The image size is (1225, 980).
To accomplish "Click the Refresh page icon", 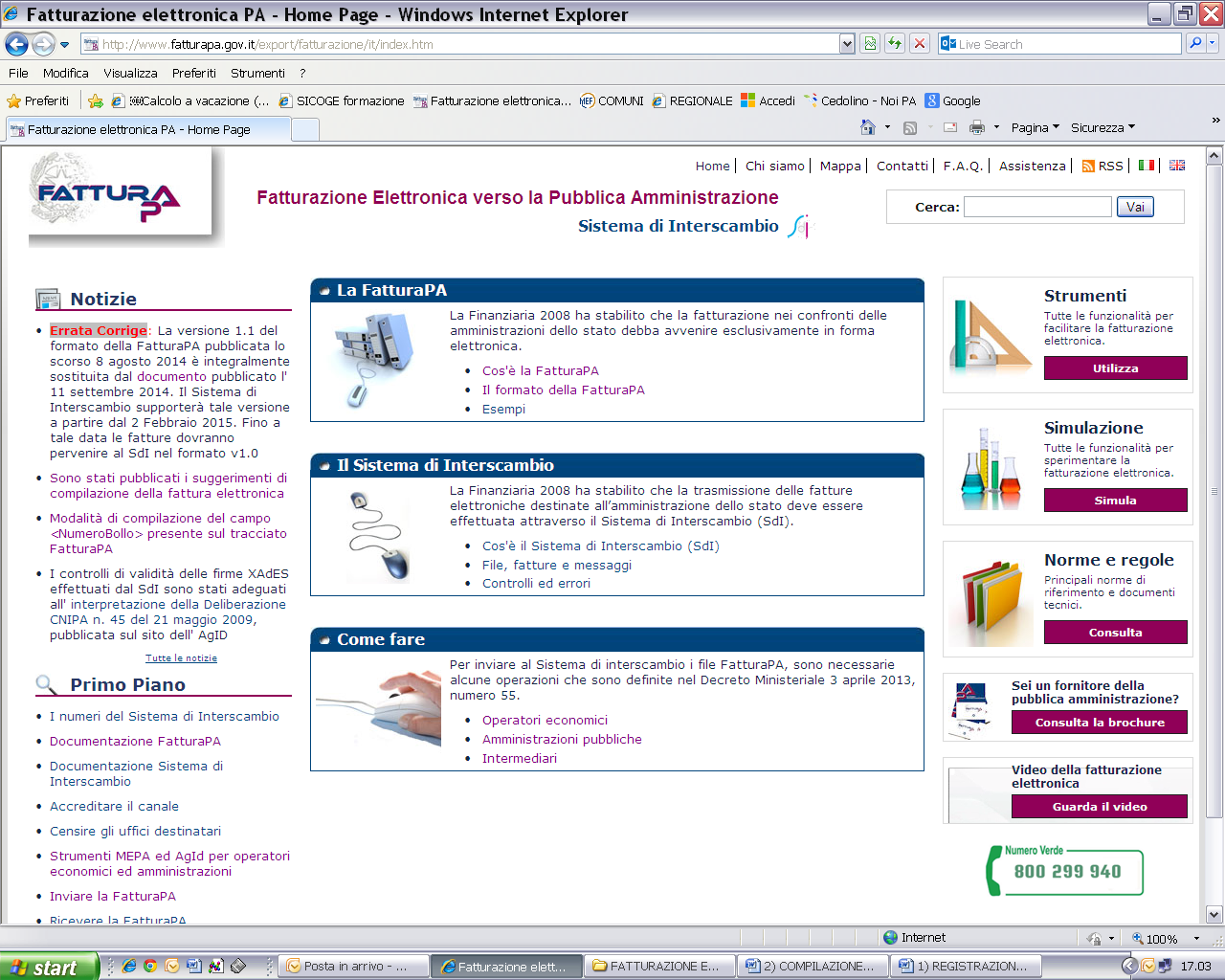I will click(895, 43).
